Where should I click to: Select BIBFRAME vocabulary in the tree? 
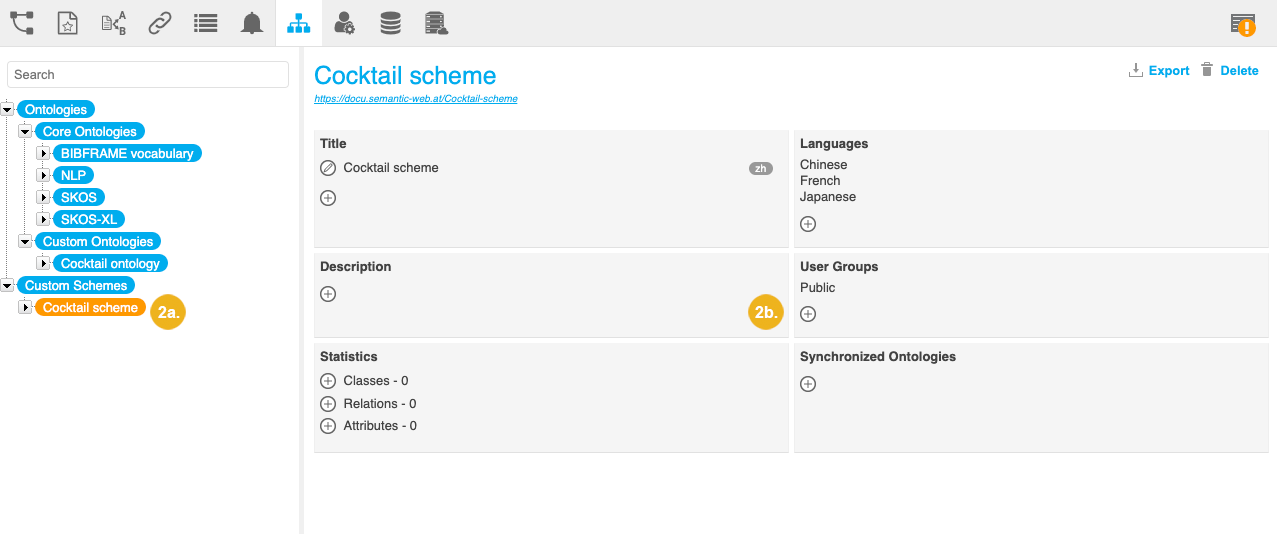(x=127, y=153)
